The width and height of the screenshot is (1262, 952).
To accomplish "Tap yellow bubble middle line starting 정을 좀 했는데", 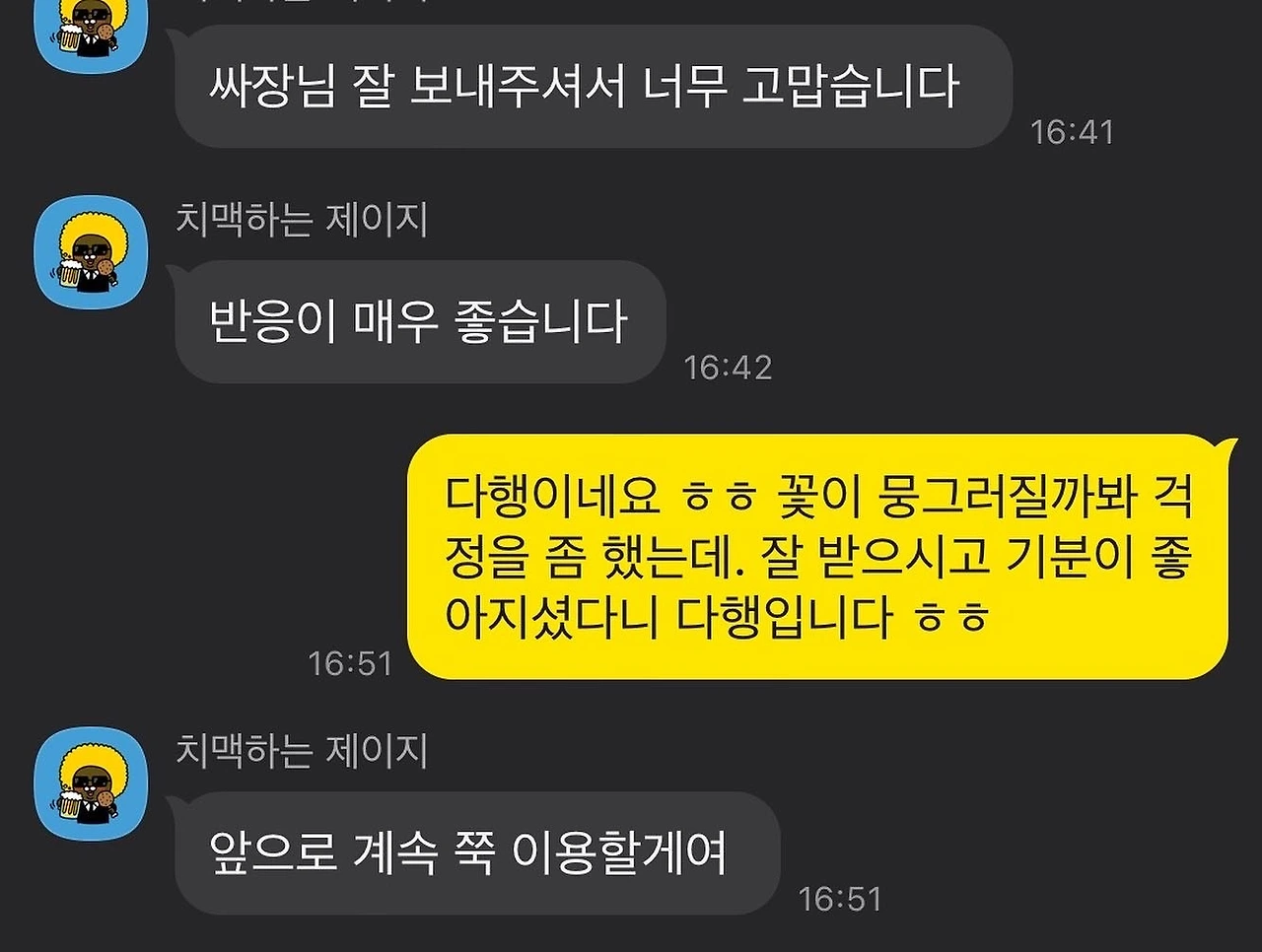I will click(819, 558).
